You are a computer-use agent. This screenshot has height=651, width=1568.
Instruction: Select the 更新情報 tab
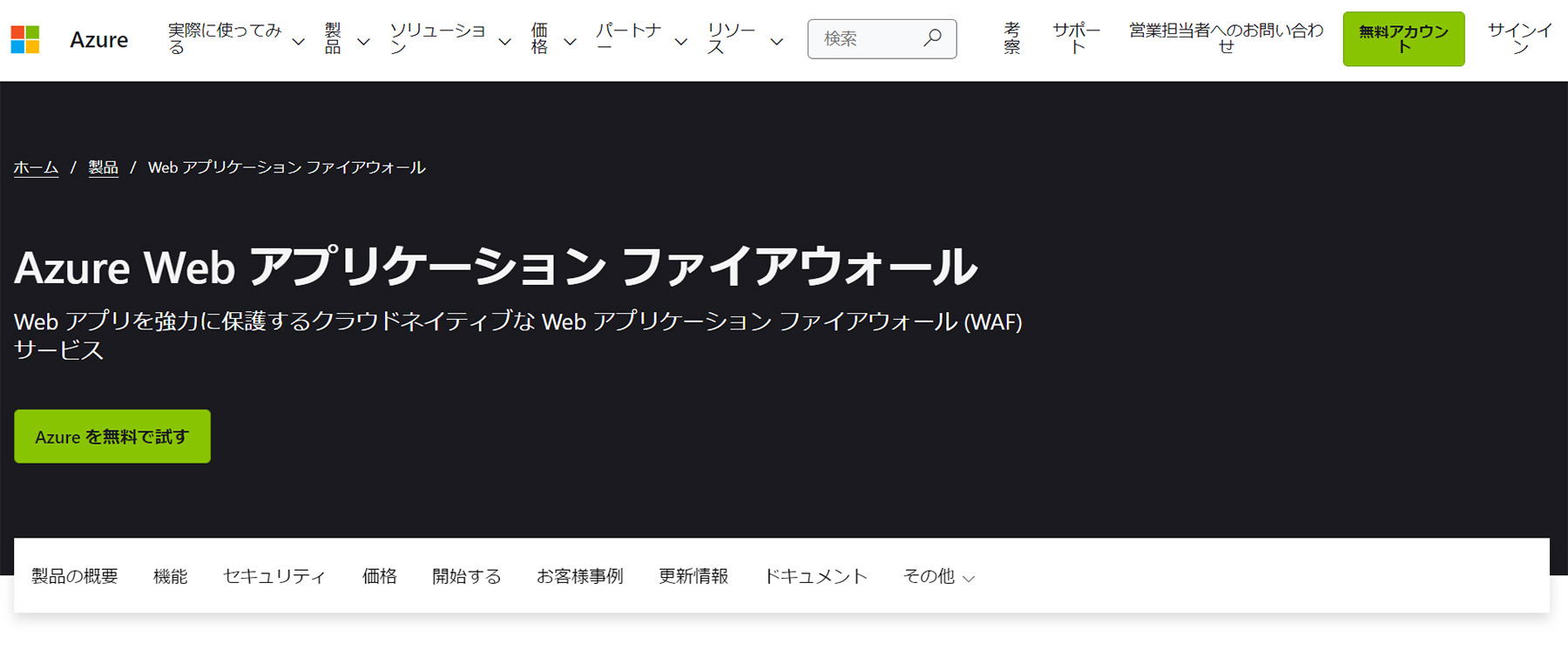[693, 576]
